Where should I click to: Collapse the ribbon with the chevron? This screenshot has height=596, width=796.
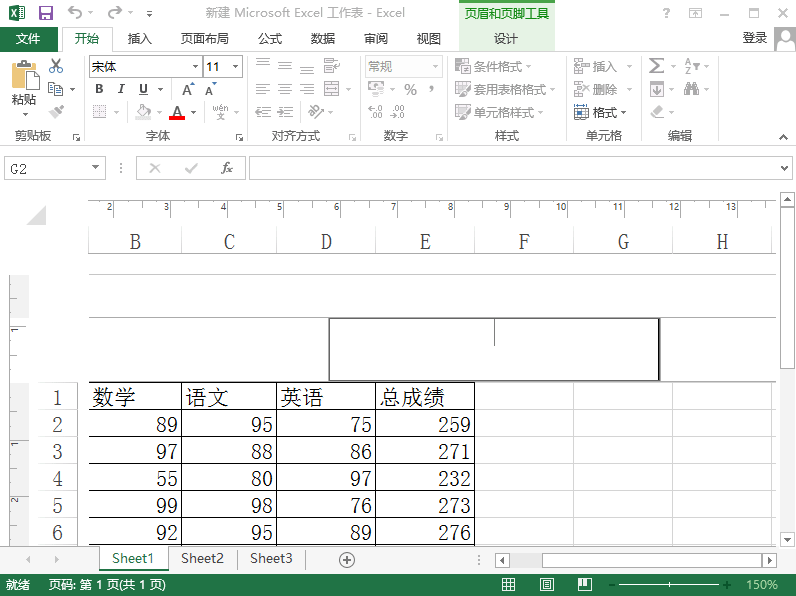pyautogui.click(x=783, y=137)
